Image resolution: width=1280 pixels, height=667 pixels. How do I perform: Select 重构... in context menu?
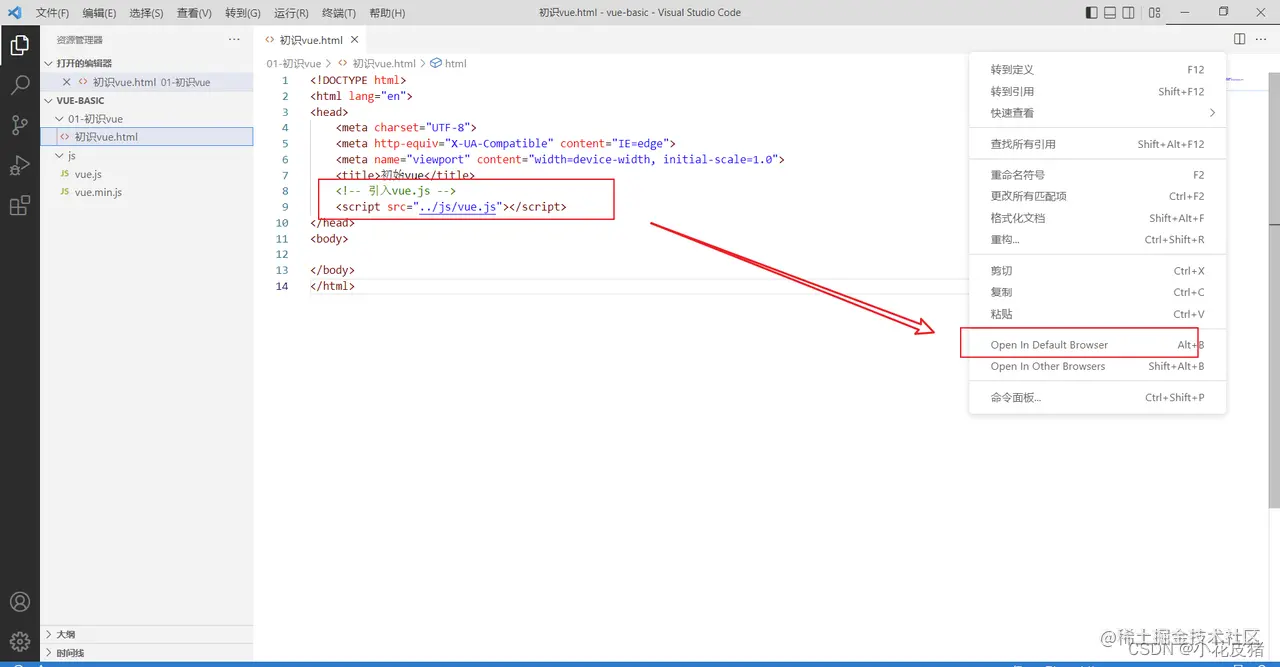point(1097,240)
